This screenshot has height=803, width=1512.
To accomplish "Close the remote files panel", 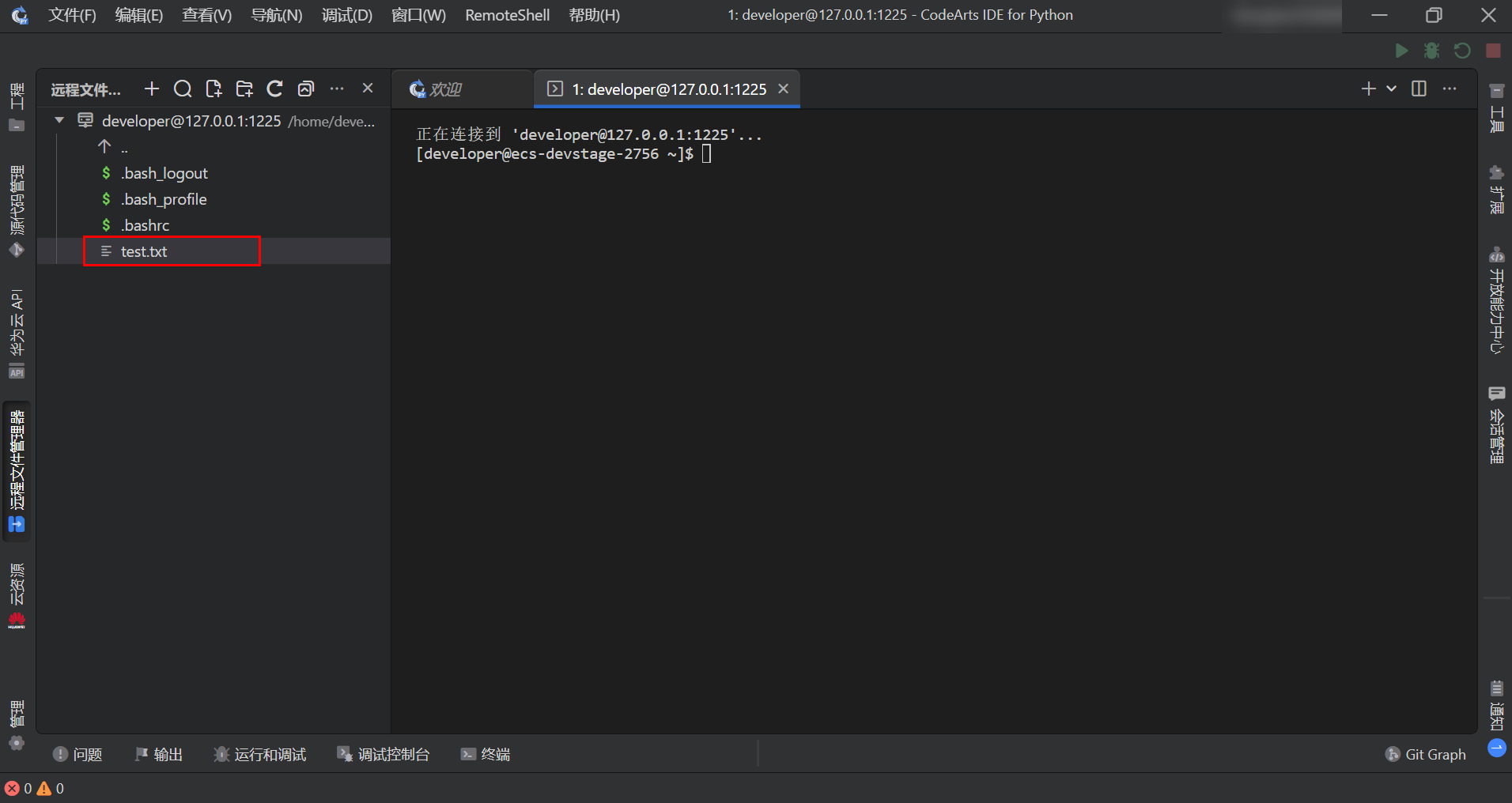I will pos(368,88).
